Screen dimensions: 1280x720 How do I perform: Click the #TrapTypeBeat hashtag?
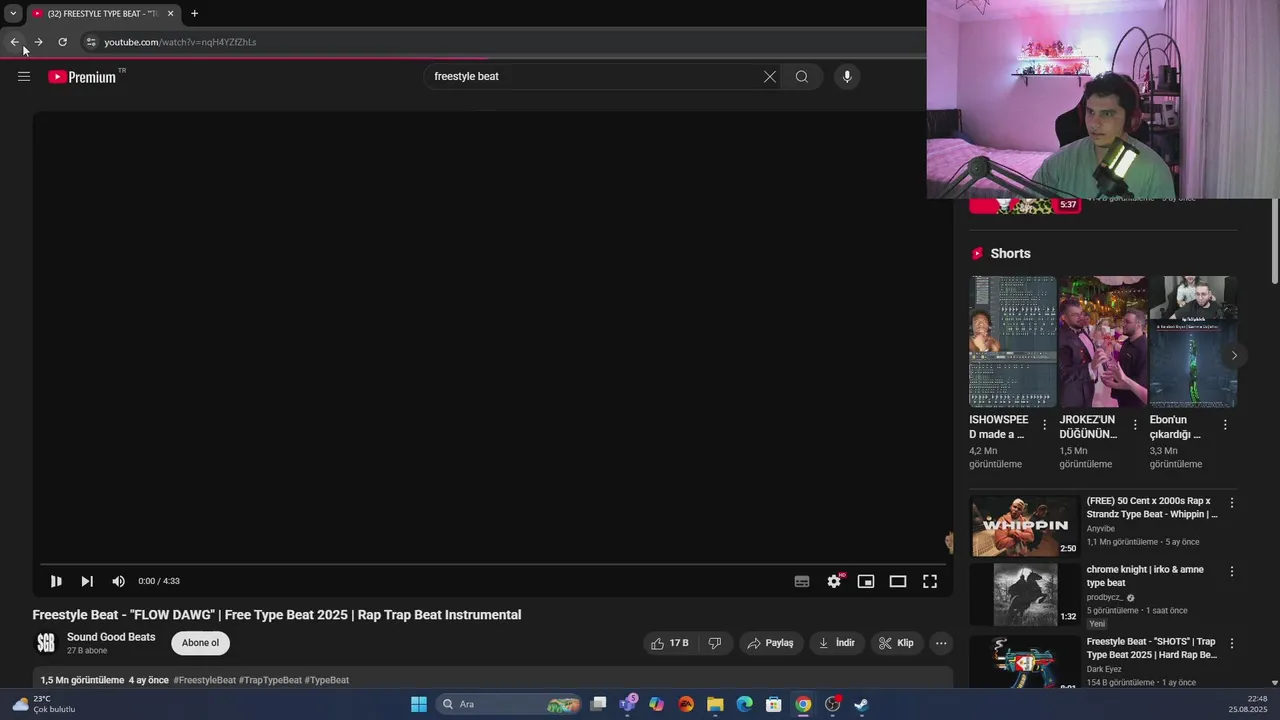click(x=270, y=680)
